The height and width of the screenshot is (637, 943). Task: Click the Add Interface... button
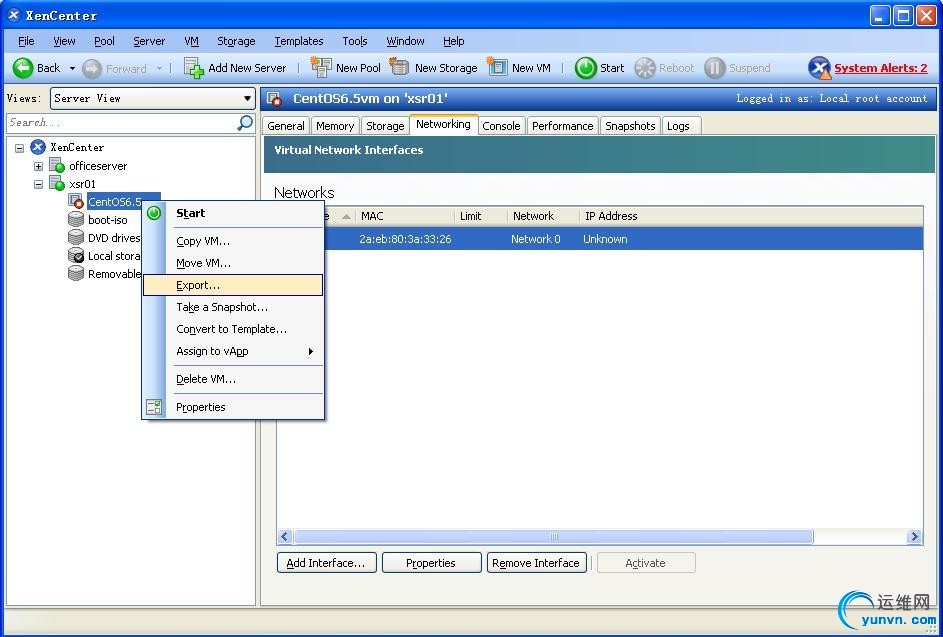(x=326, y=563)
